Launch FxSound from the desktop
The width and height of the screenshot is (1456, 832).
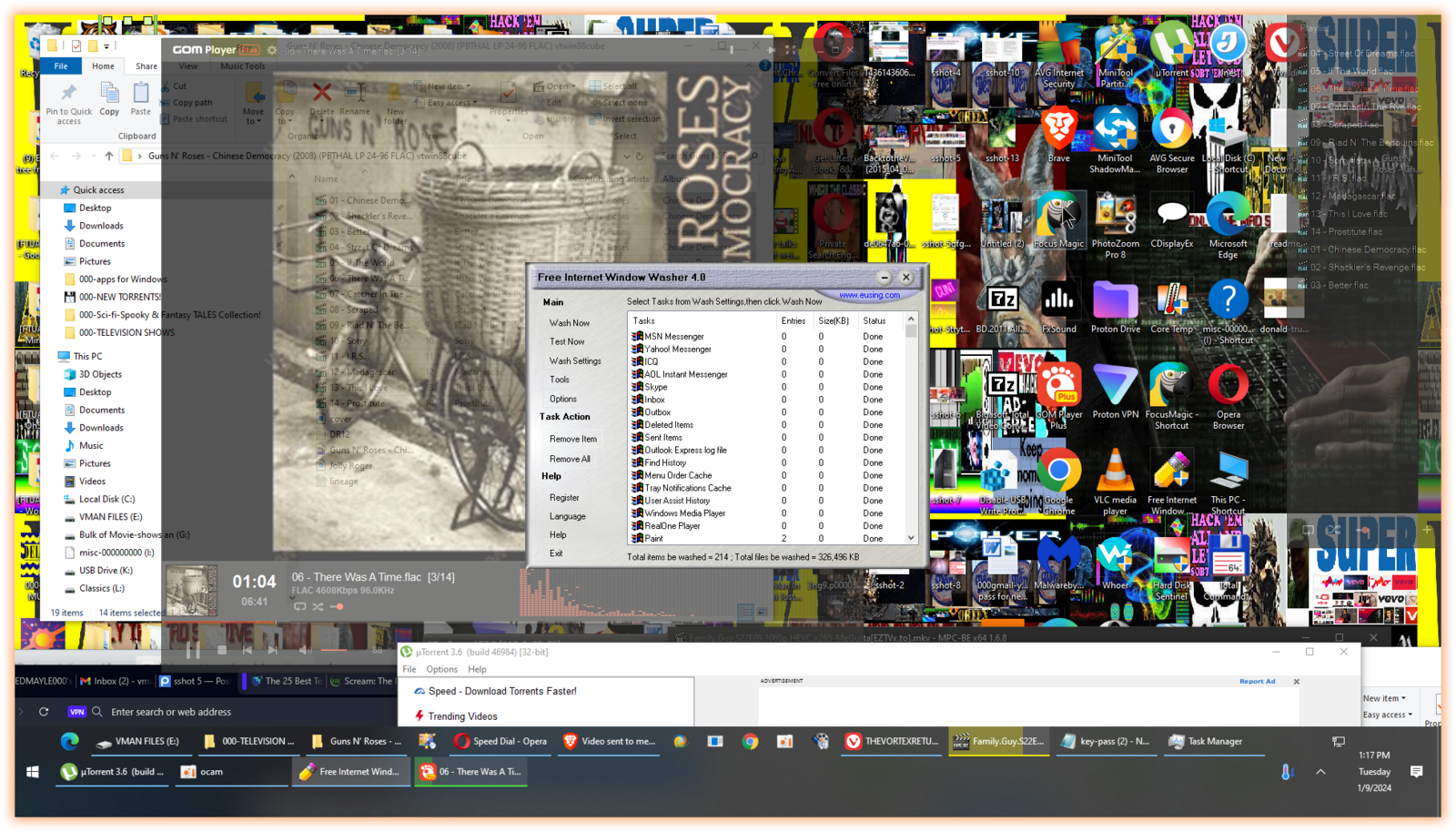pyautogui.click(x=1058, y=306)
